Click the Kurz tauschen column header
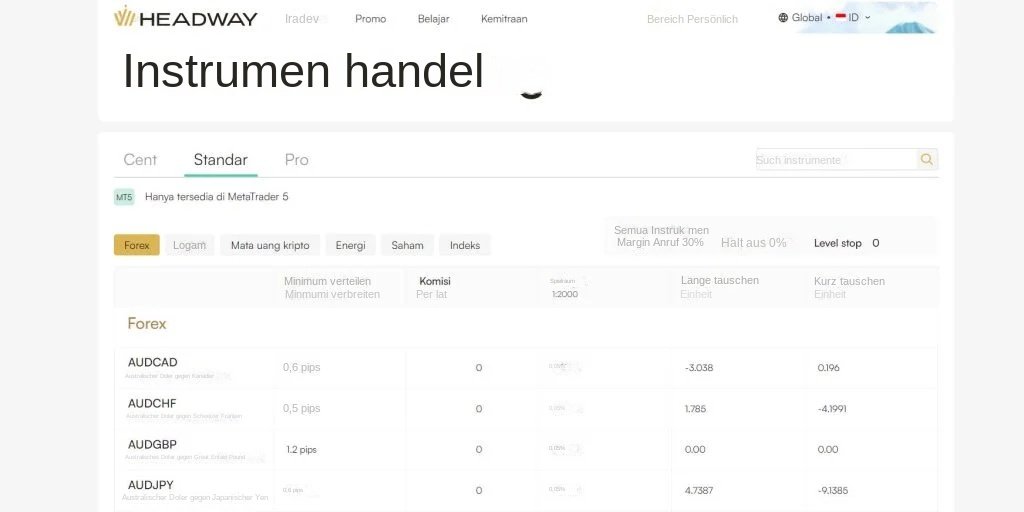 (849, 281)
